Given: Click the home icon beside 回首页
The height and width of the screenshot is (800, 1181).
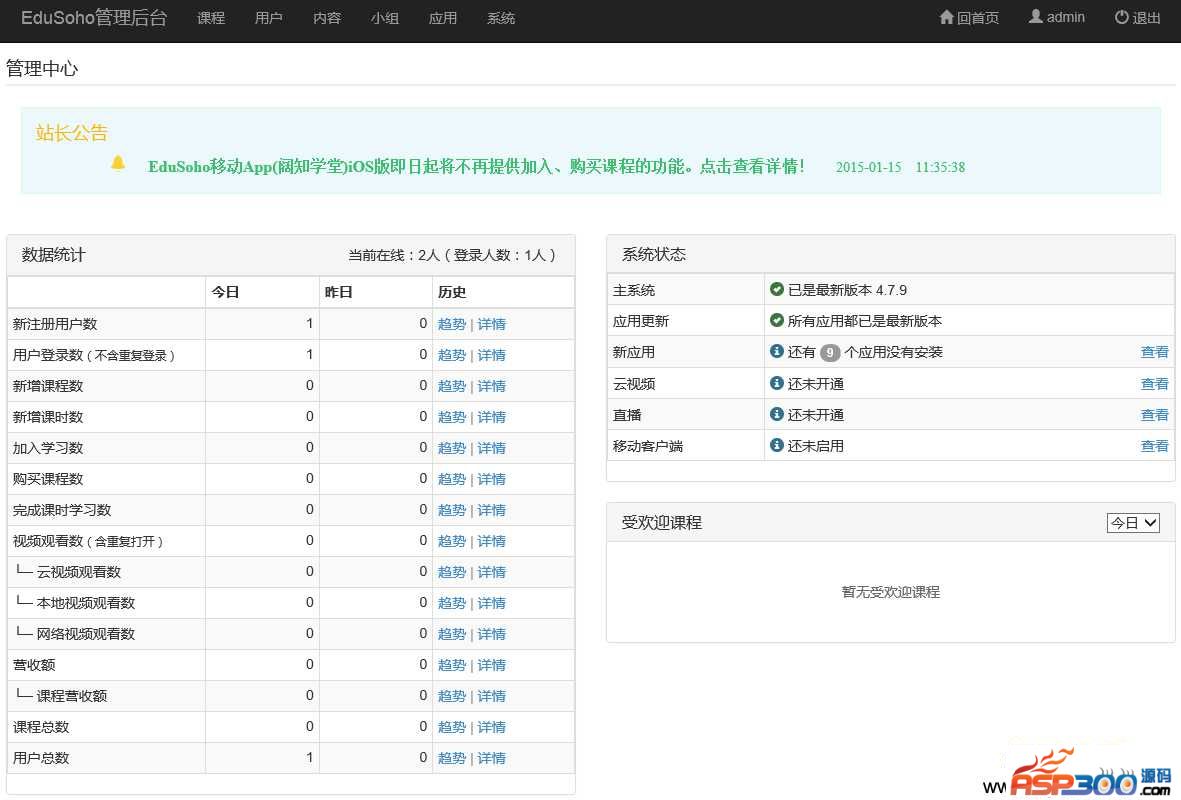Looking at the screenshot, I should click(946, 18).
